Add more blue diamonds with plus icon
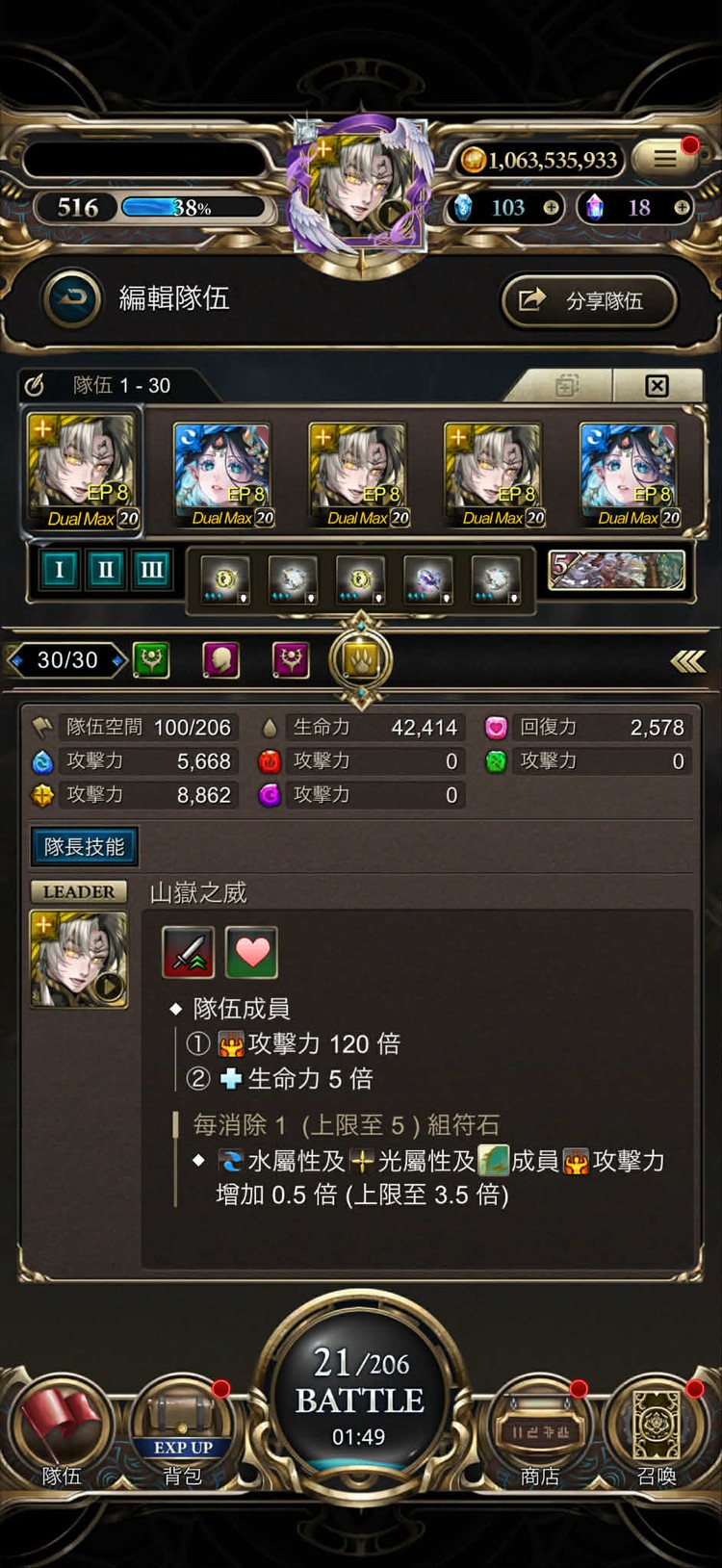Image resolution: width=722 pixels, height=1568 pixels. [551, 207]
